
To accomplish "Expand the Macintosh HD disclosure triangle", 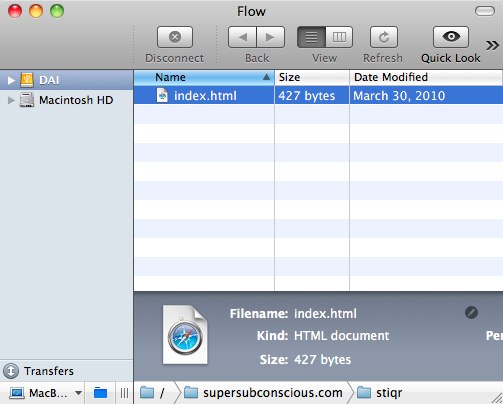I will coord(11,100).
